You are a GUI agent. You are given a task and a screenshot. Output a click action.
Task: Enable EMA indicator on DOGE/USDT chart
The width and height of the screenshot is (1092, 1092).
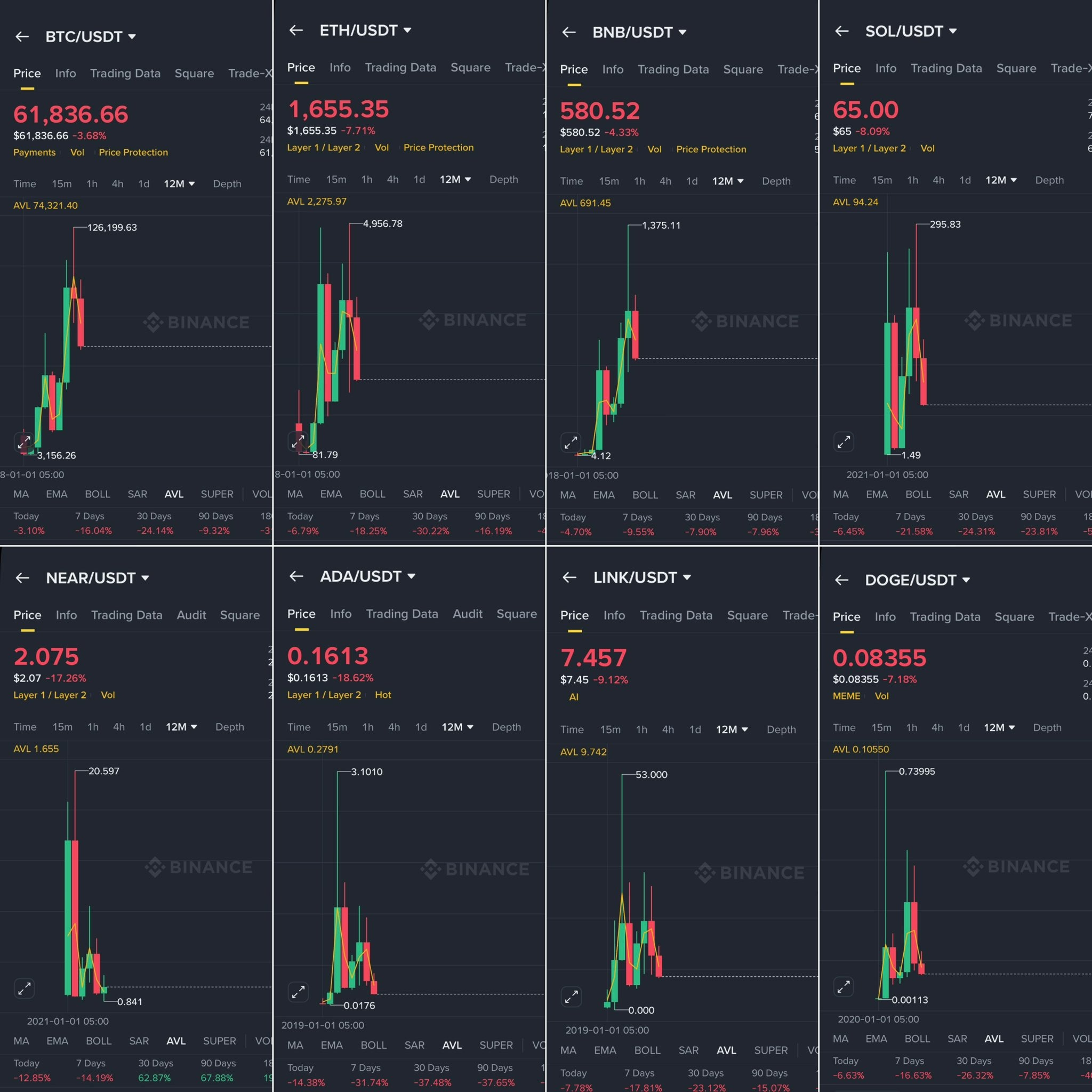coord(876,1038)
